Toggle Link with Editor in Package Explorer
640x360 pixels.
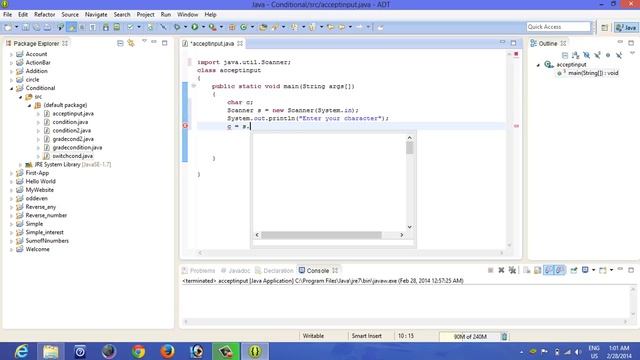[x=131, y=43]
